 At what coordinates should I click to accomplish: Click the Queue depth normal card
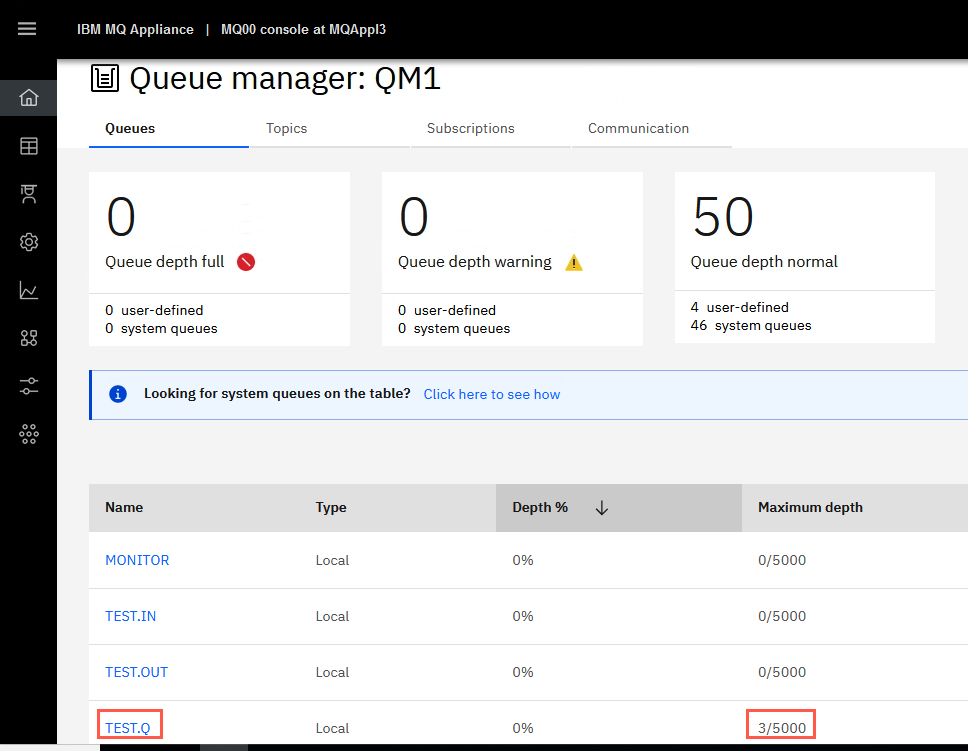[x=805, y=258]
